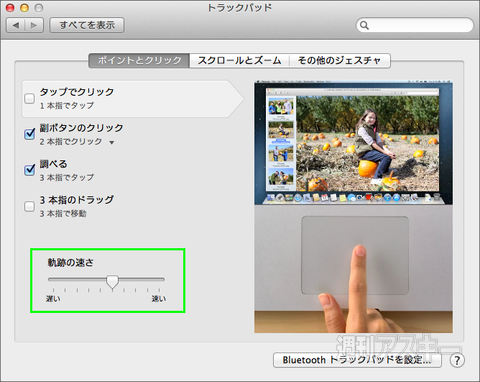Disable the 調べる checkbox
Screen dimensions: 480x382
pos(29,170)
